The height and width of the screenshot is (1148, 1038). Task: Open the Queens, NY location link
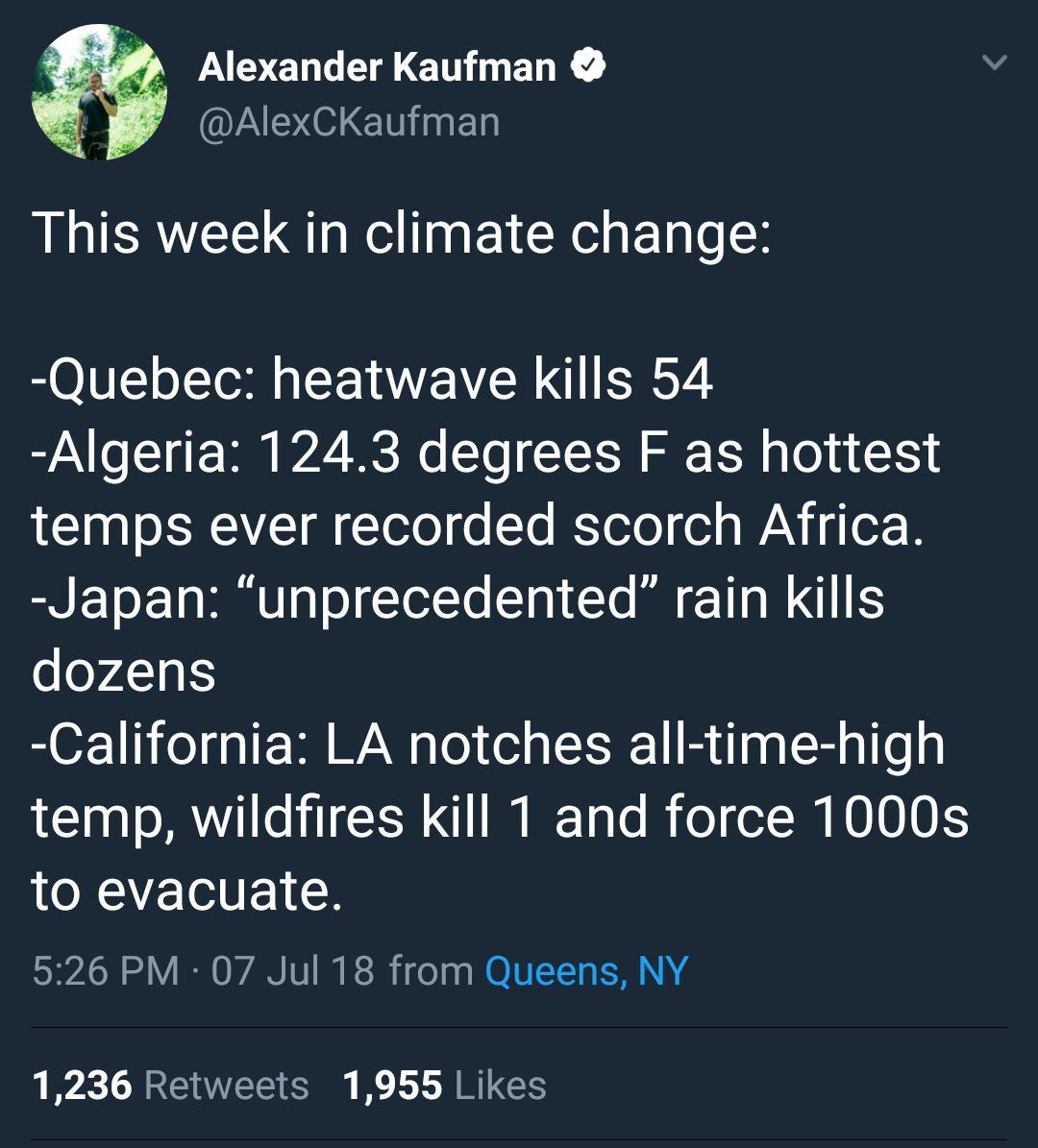click(x=586, y=970)
